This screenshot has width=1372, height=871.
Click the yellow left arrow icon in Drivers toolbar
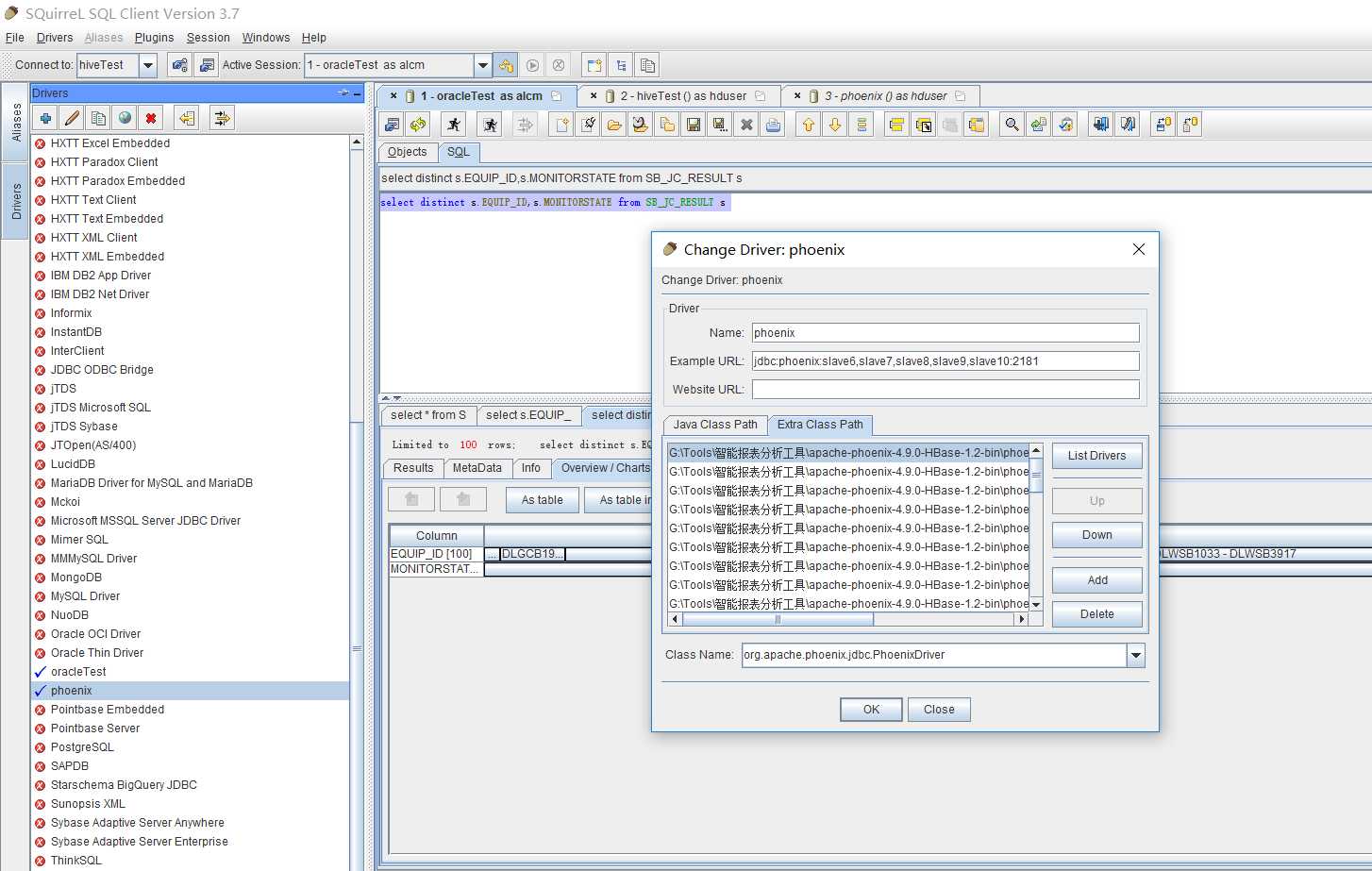(187, 118)
